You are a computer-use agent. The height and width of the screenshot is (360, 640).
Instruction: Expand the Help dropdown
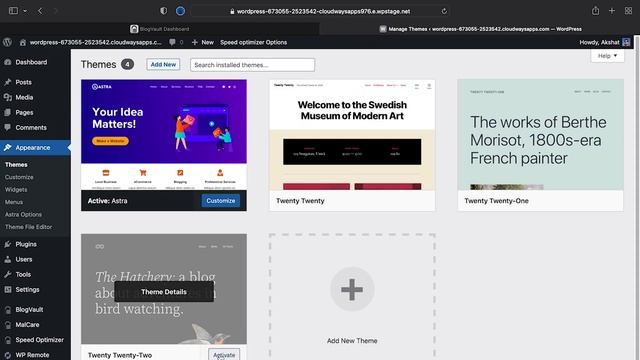click(x=607, y=56)
